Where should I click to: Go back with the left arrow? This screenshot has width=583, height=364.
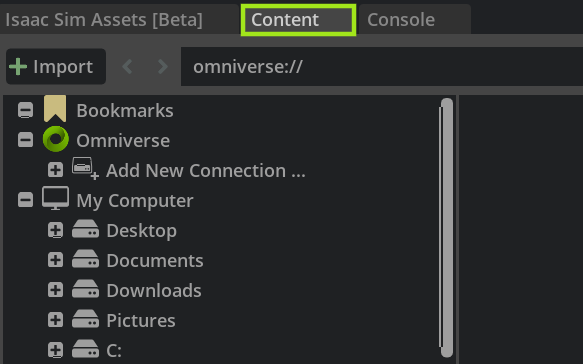pos(128,67)
